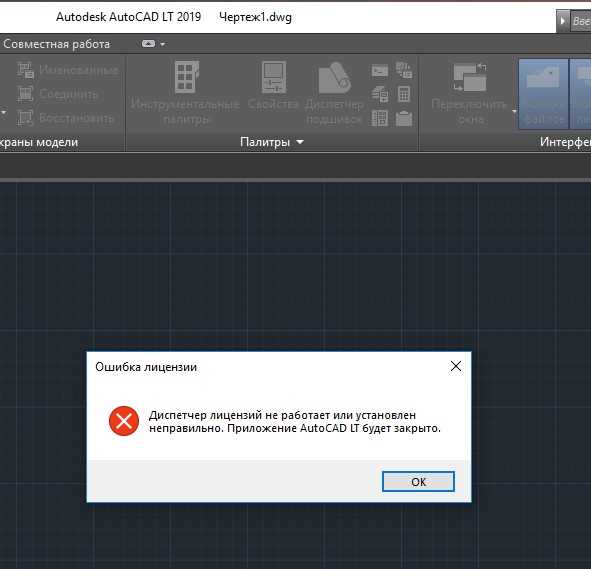Expand the search box arrow in title bar
591x569 pixels.
pyautogui.click(x=562, y=21)
